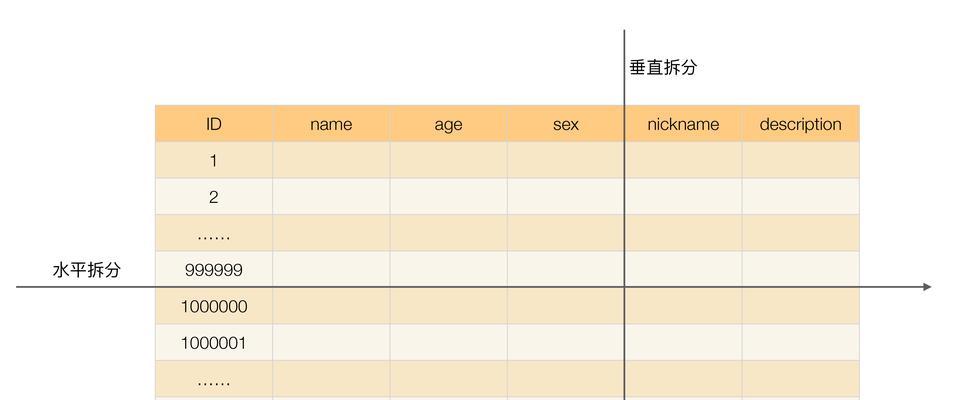This screenshot has width=954, height=400.
Task: Click the age column header
Action: 448,124
